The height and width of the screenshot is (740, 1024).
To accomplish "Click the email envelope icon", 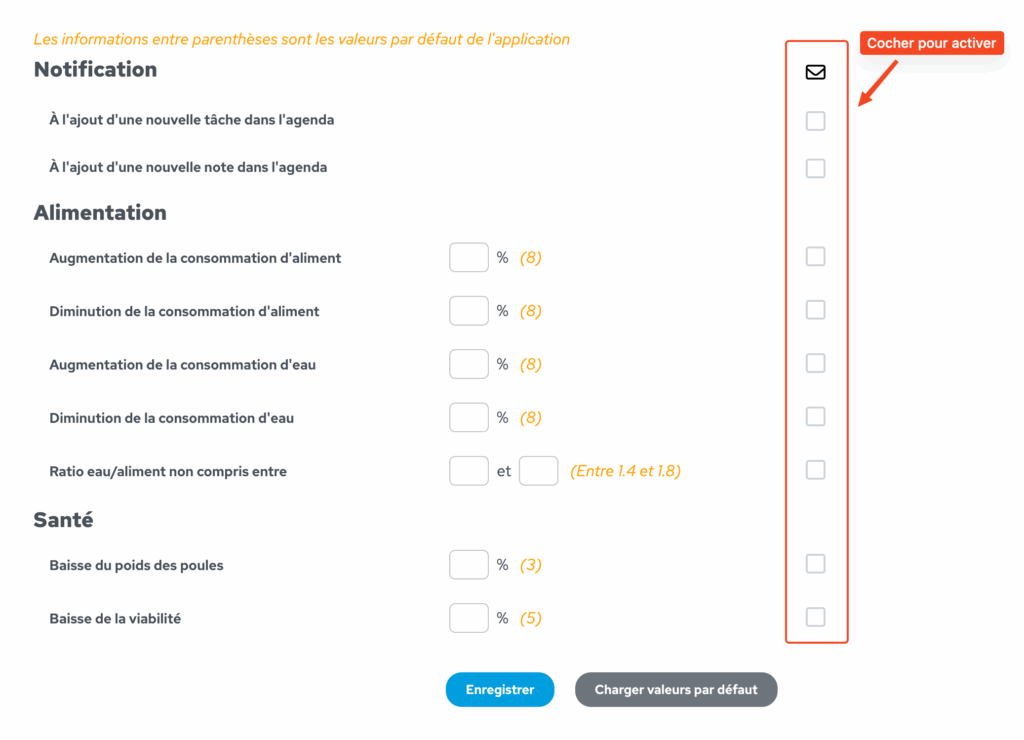I will click(x=815, y=72).
